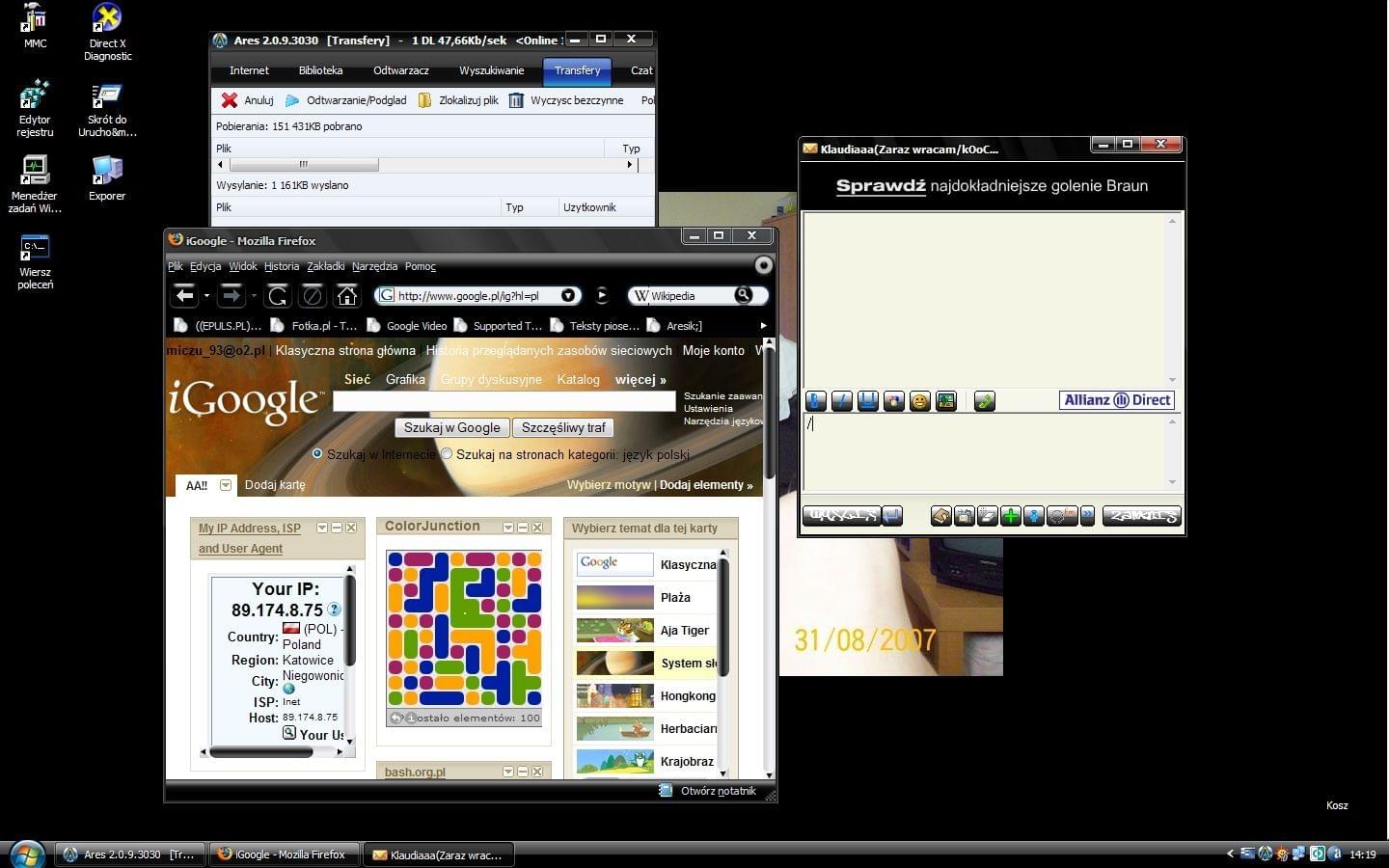Click the insert image icon in chat
Image resolution: width=1389 pixels, height=868 pixels.
point(946,401)
